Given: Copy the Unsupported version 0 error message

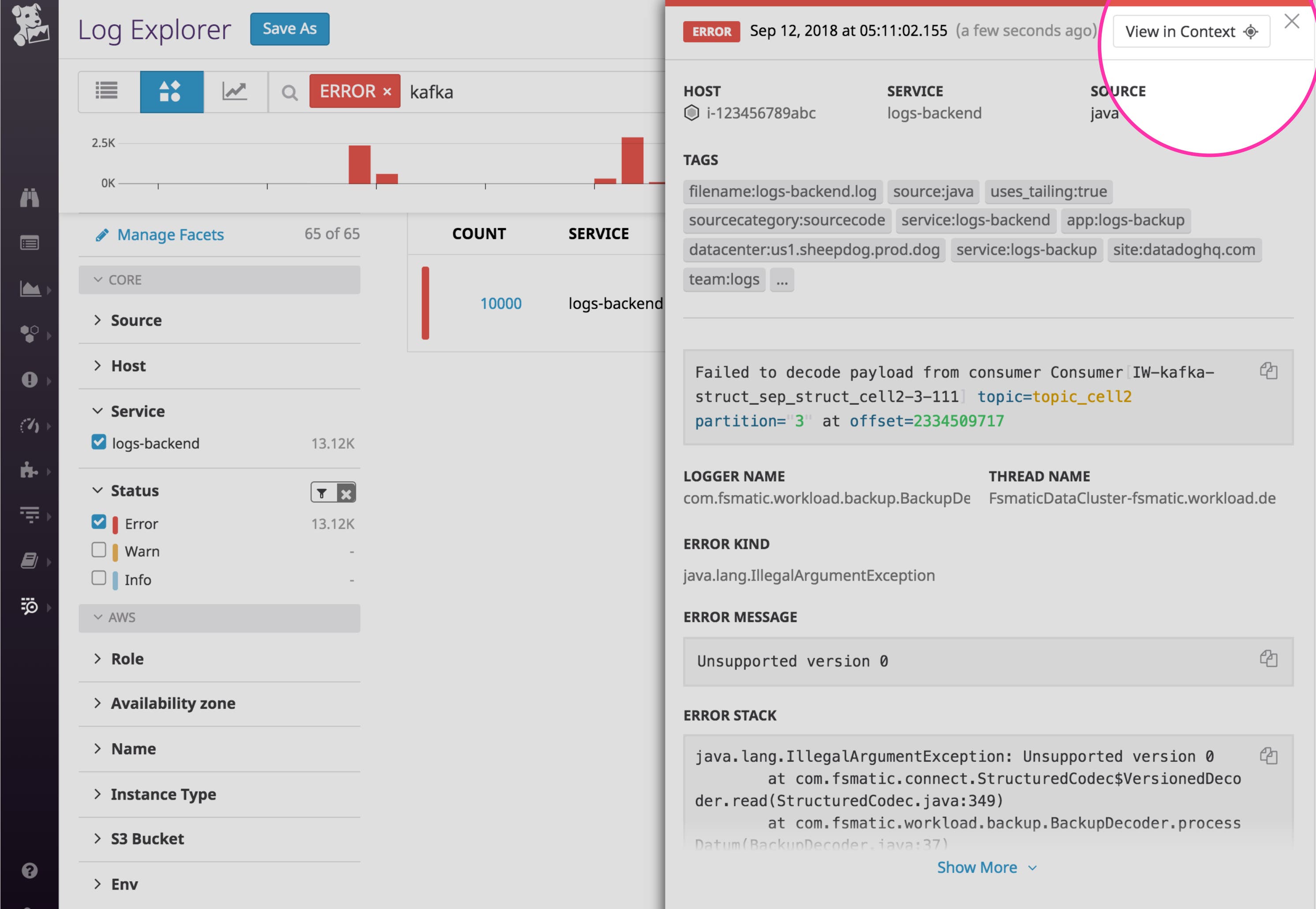Looking at the screenshot, I should (x=1269, y=659).
